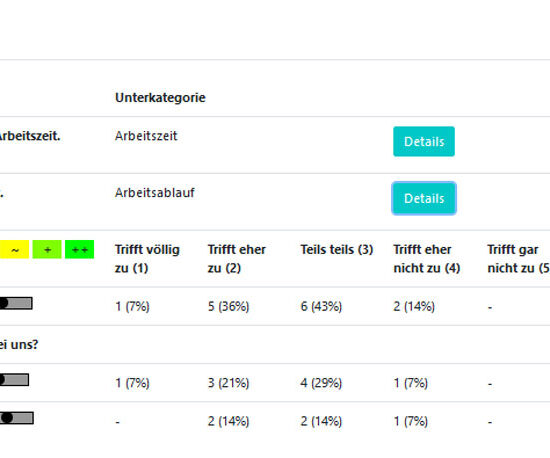Click the 6 (43%) result cell
Viewport: 550px width, 458px height.
tap(321, 307)
